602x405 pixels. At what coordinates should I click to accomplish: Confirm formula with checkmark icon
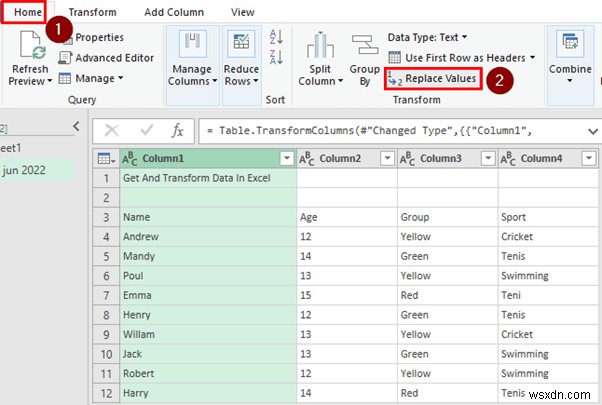click(x=147, y=131)
